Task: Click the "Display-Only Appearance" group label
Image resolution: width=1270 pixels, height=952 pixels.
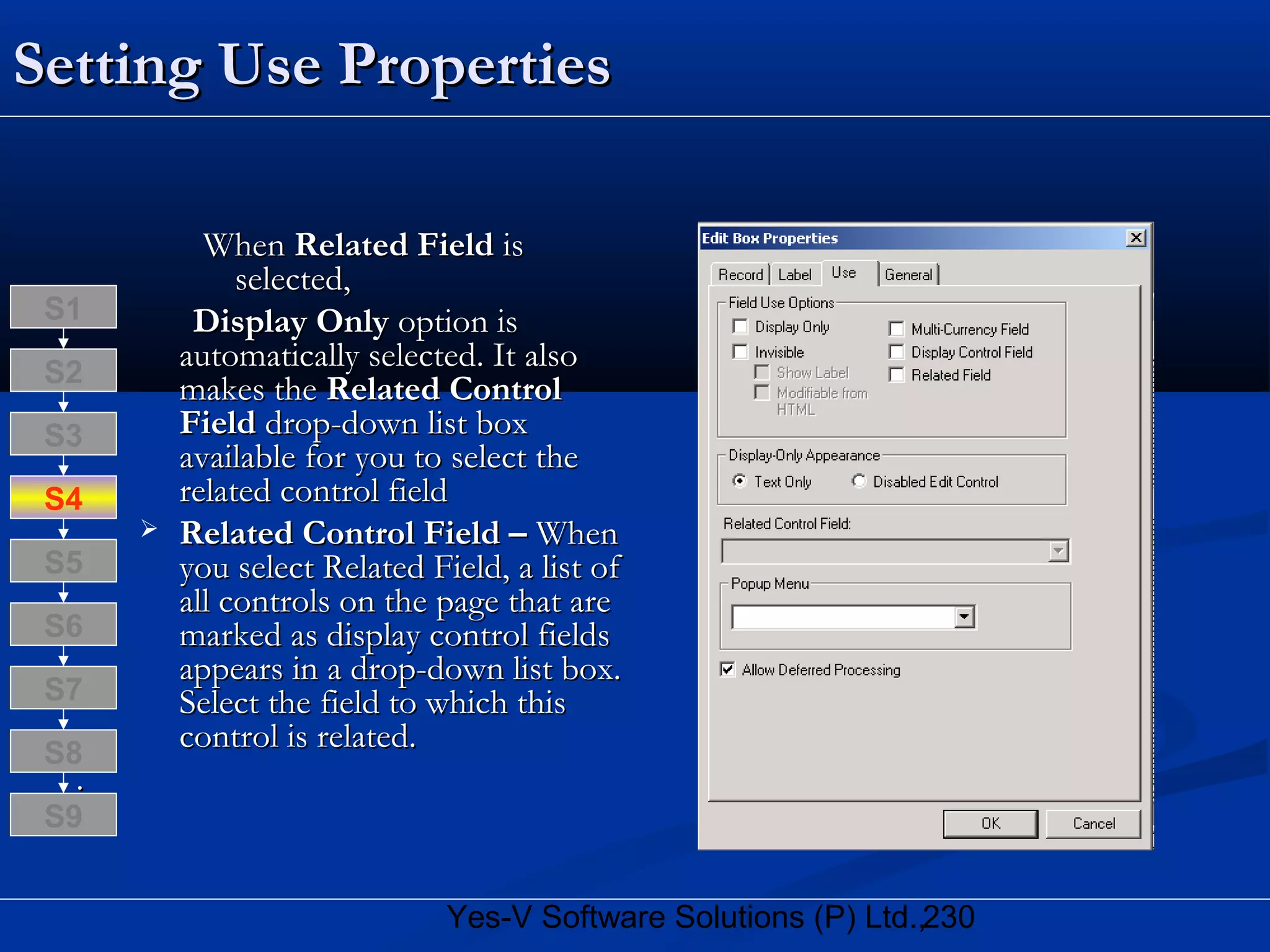Action: point(804,456)
